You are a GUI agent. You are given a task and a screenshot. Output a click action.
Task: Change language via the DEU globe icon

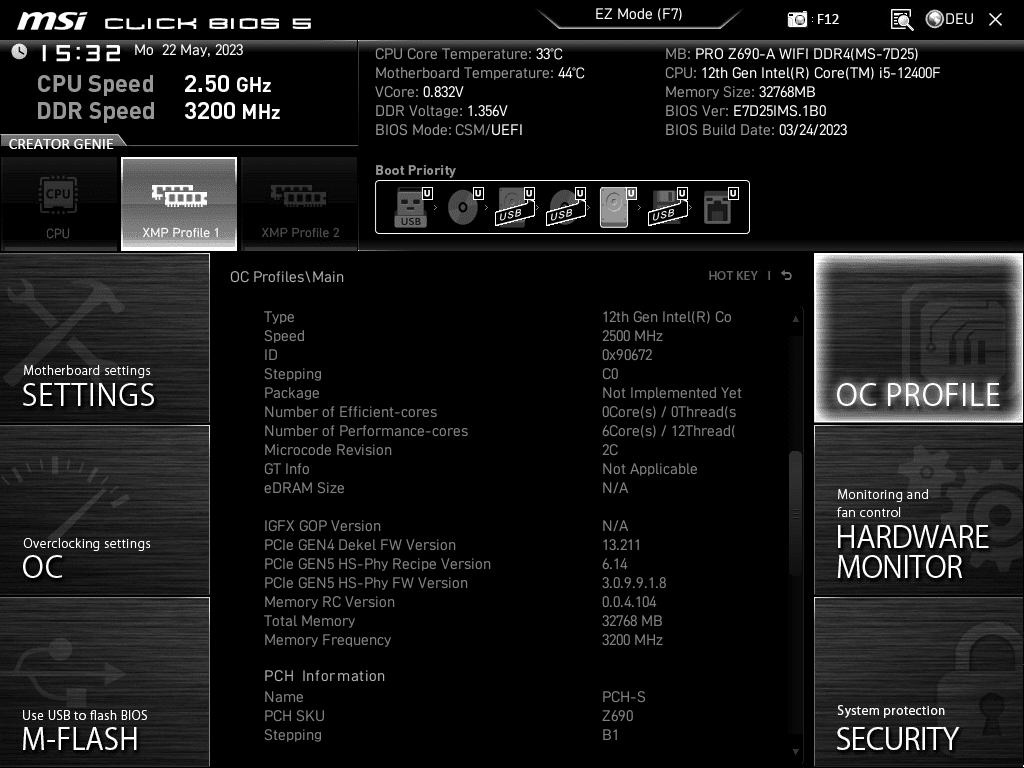click(950, 19)
